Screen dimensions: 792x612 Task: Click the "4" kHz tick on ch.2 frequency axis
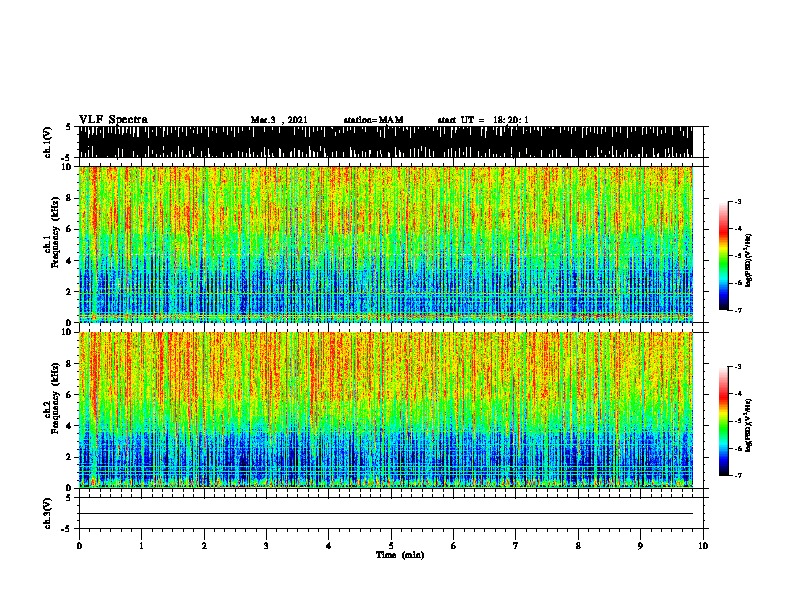point(70,426)
